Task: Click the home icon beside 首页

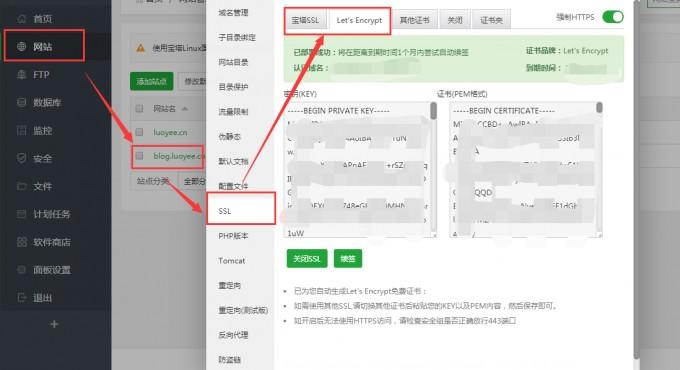Action: [x=21, y=19]
